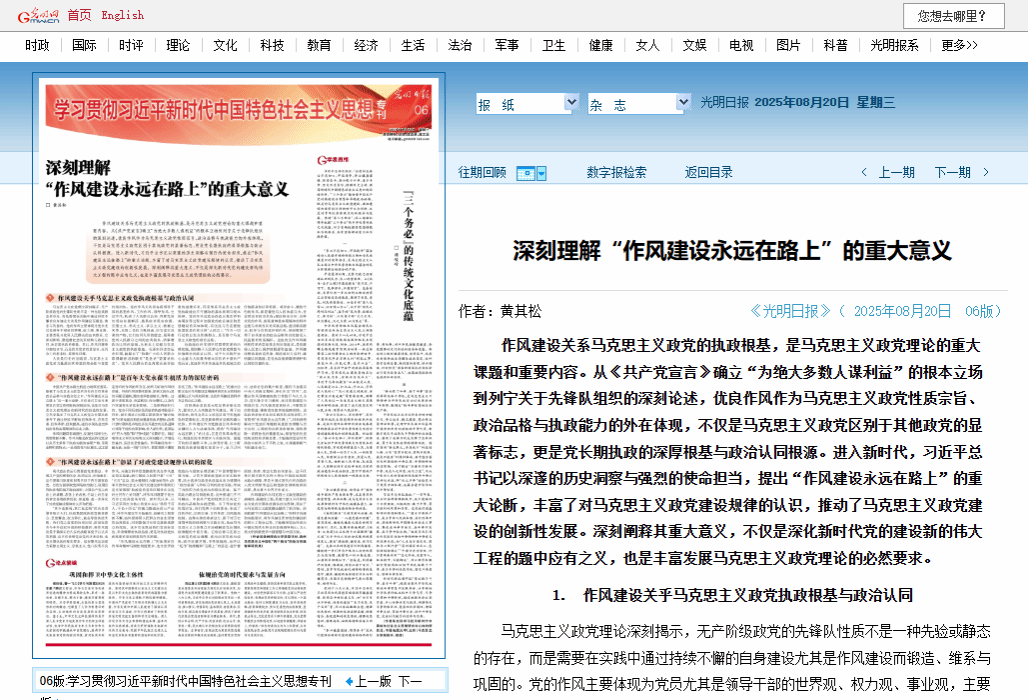Click the 《光明日报》 source link
Image resolution: width=1028 pixels, height=700 pixels.
click(x=790, y=311)
